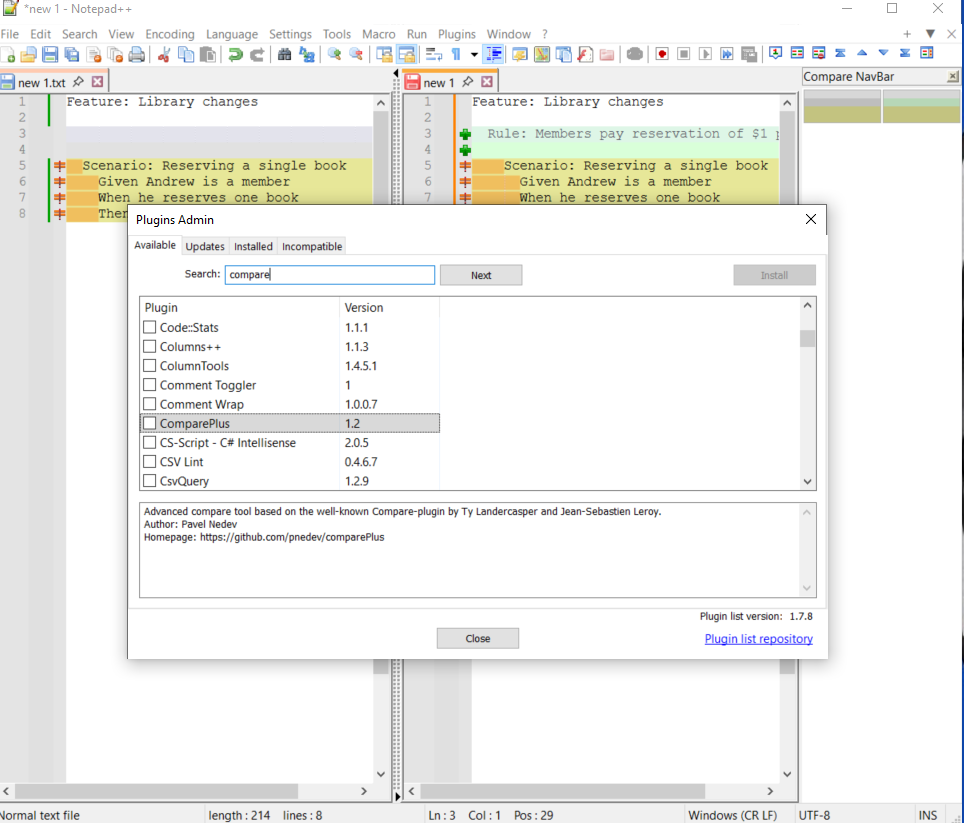The image size is (964, 823).
Task: Toggle the Compare Navigation Bar icon
Action: point(927,53)
